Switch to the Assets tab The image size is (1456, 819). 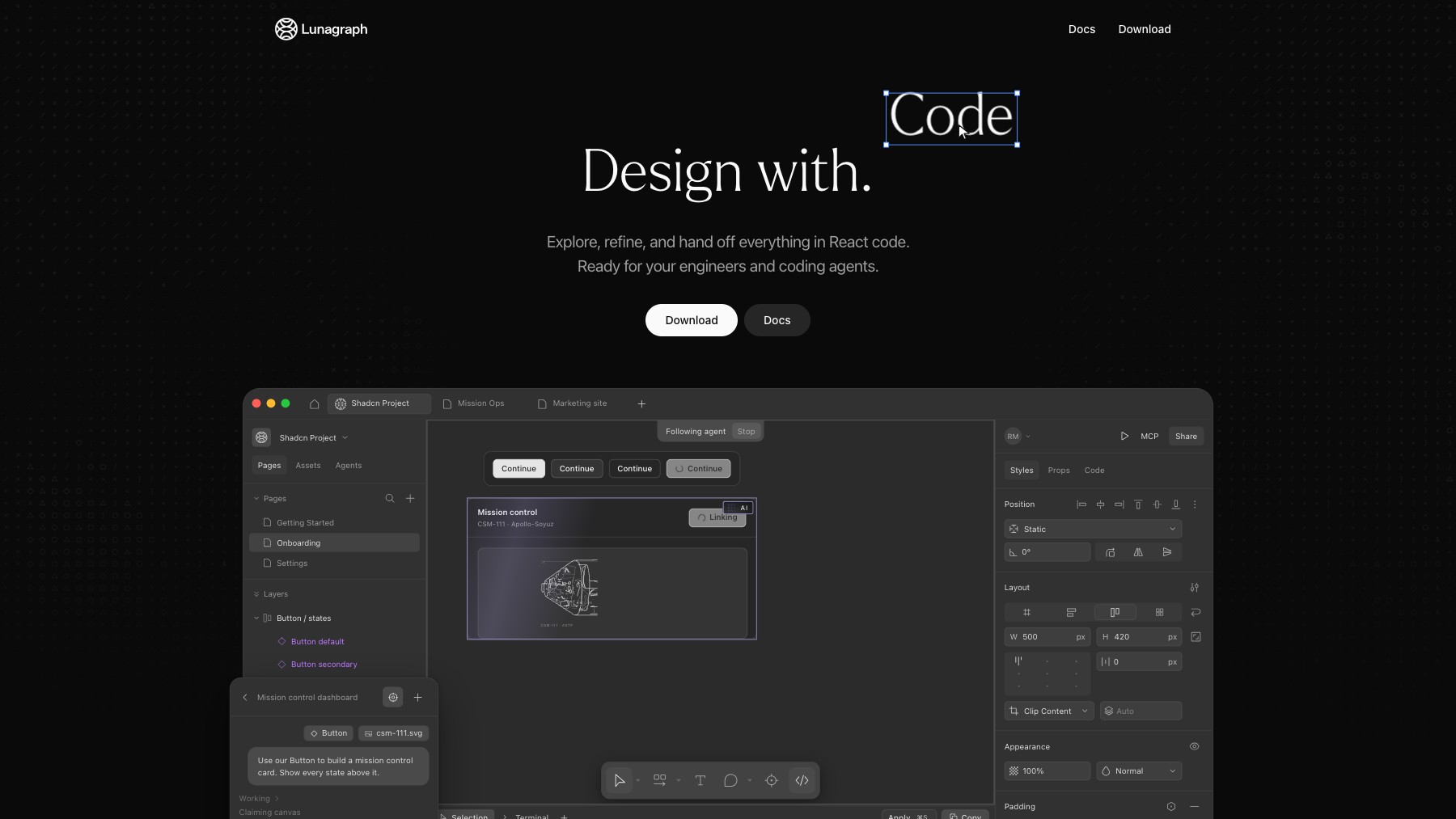coord(308,466)
